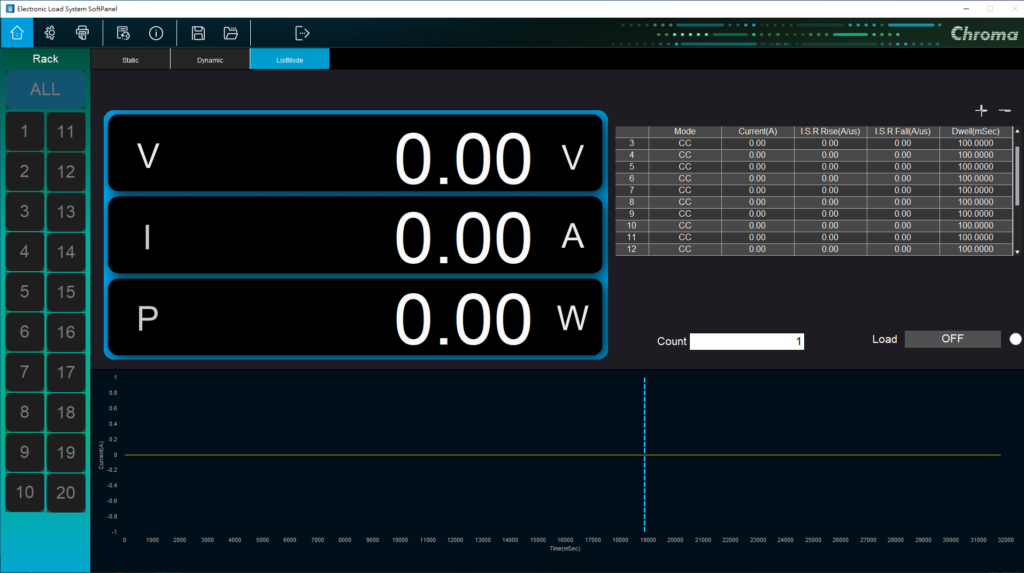The image size is (1024, 573).
Task: Go to the Home screen icon
Action: [17, 33]
